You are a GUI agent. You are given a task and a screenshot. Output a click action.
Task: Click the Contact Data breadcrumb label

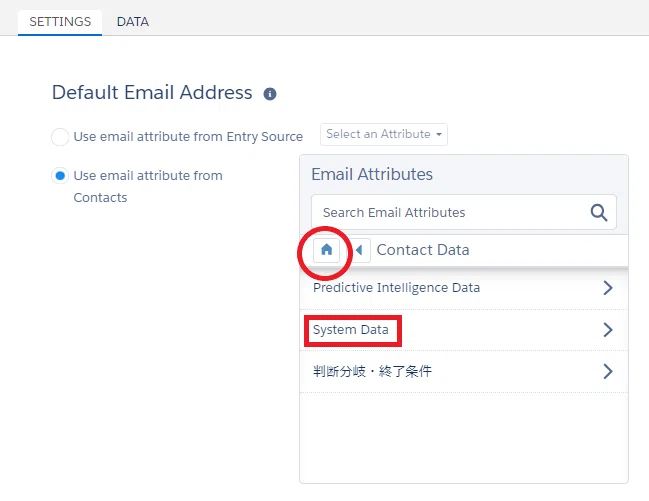point(423,250)
